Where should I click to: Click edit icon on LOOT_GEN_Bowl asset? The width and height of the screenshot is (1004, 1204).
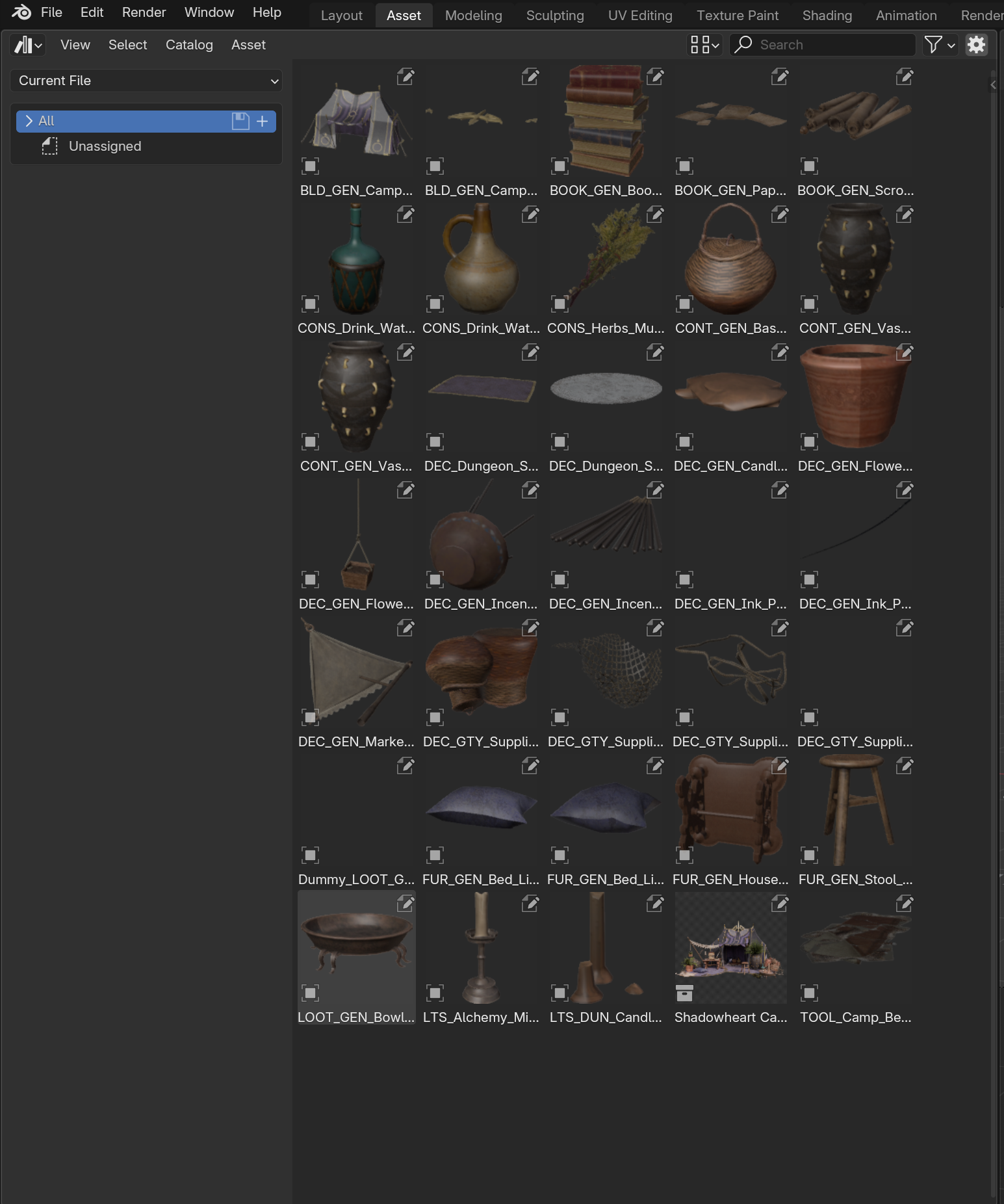[x=405, y=904]
